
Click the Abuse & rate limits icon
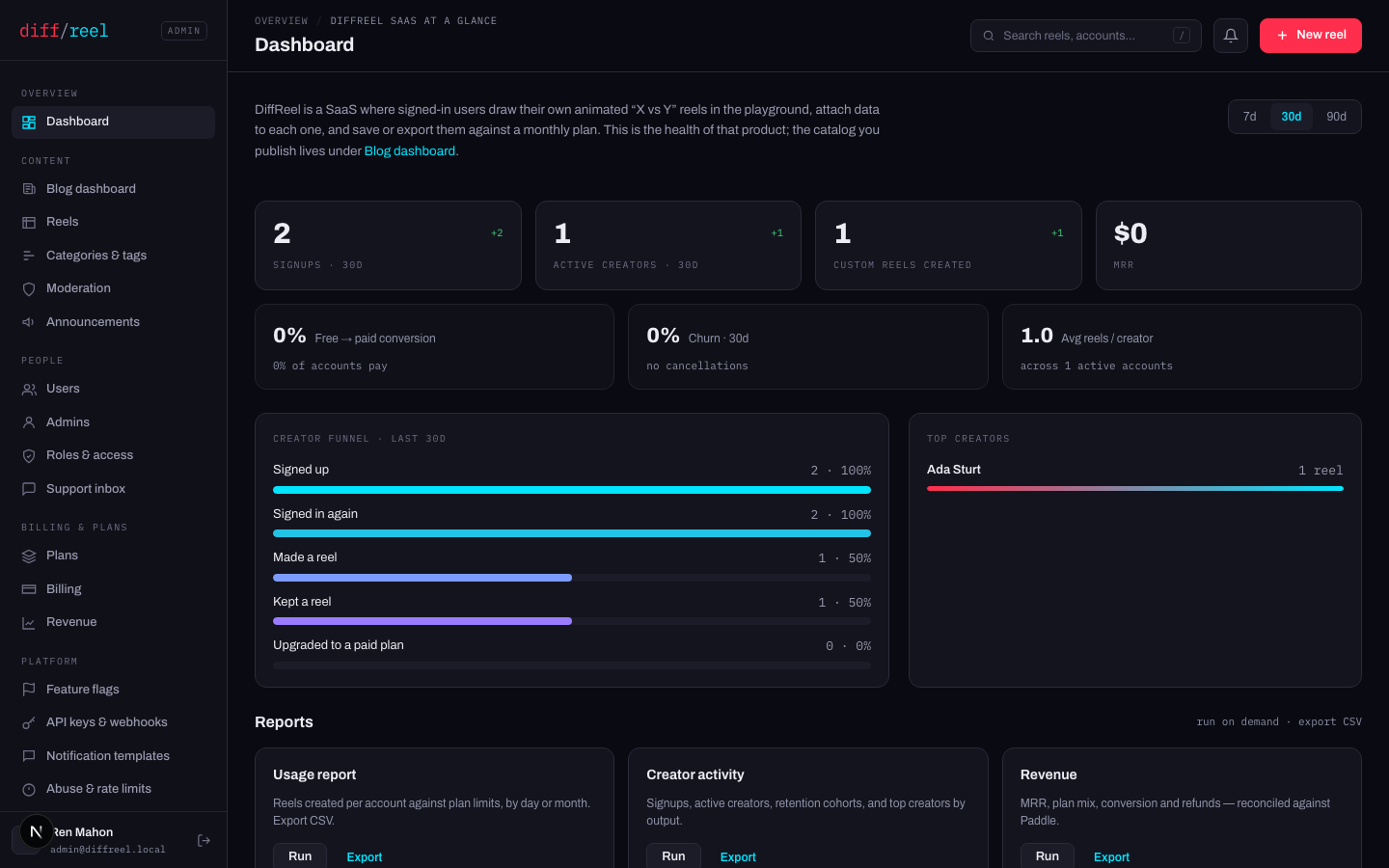coord(29,789)
